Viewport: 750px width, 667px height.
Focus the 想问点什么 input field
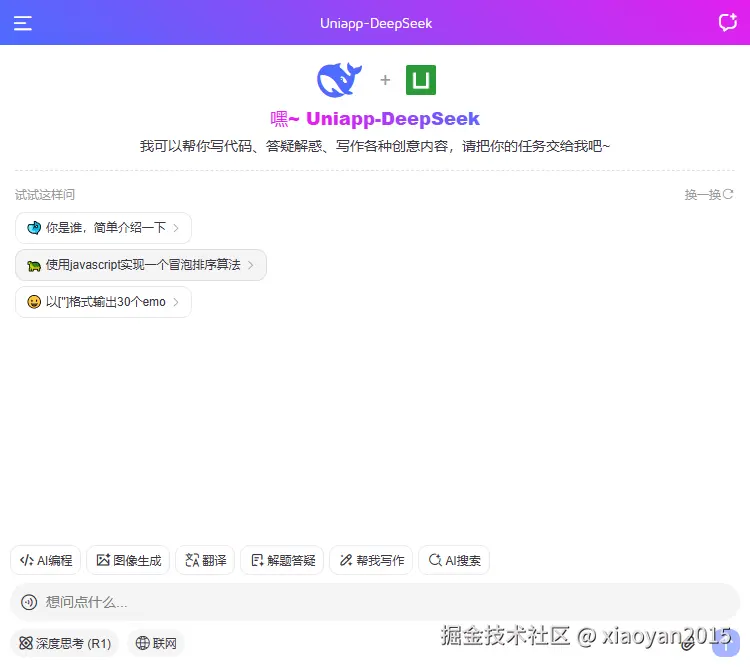(x=375, y=602)
